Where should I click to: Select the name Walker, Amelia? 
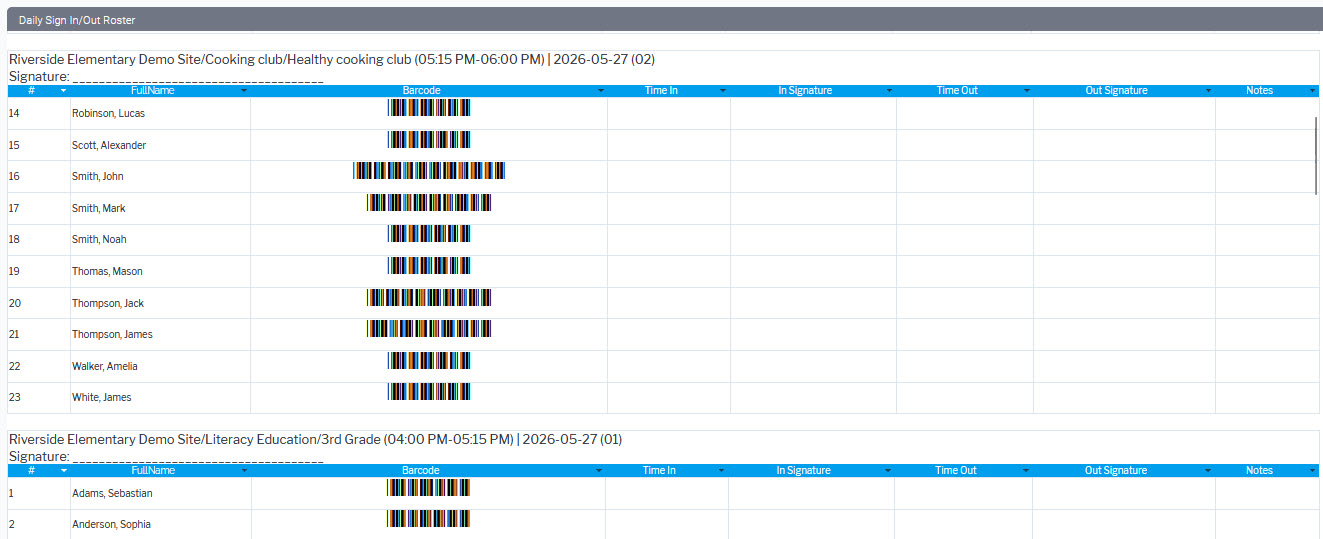pos(105,367)
